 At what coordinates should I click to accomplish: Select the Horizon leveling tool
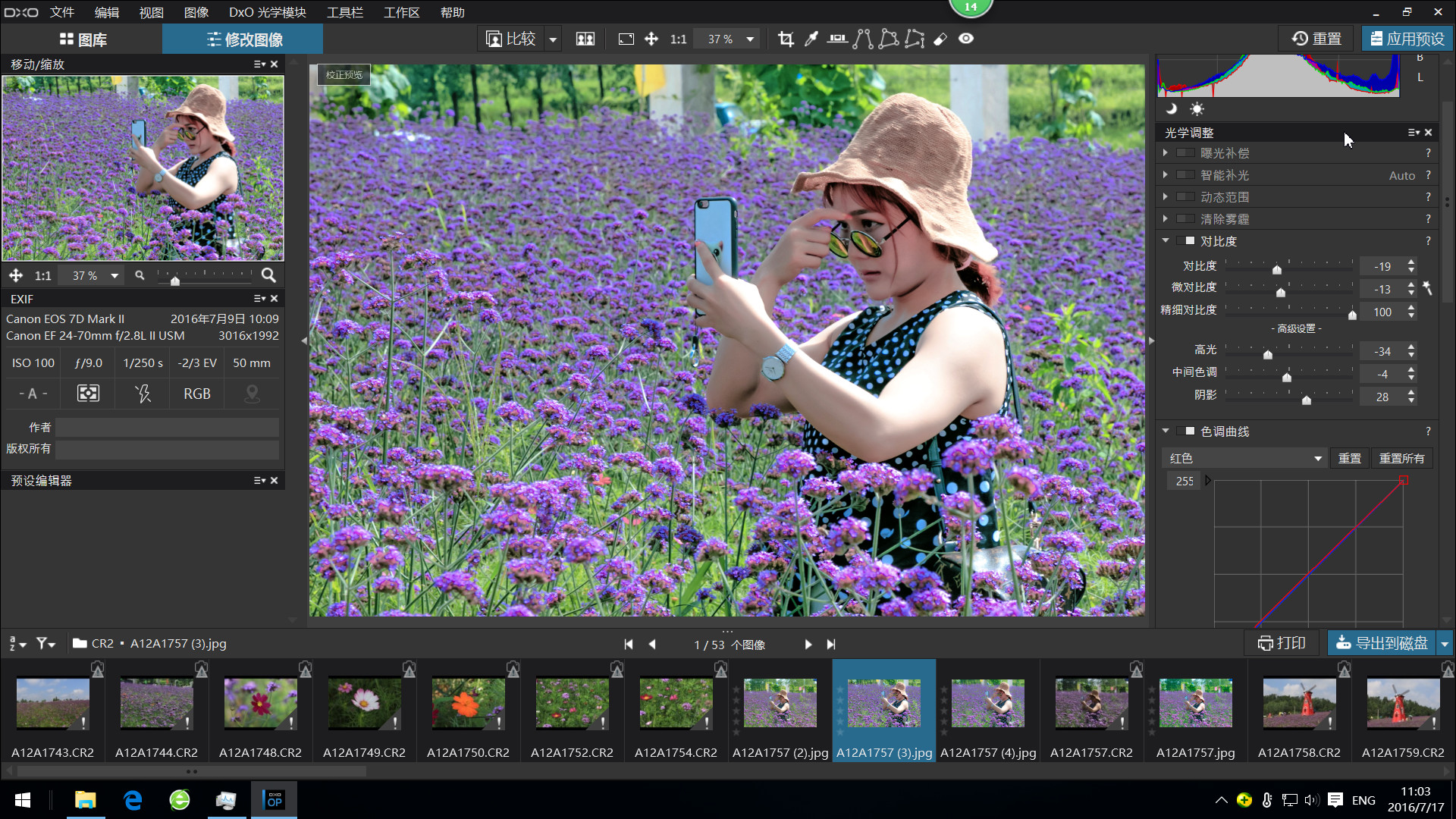(x=837, y=39)
